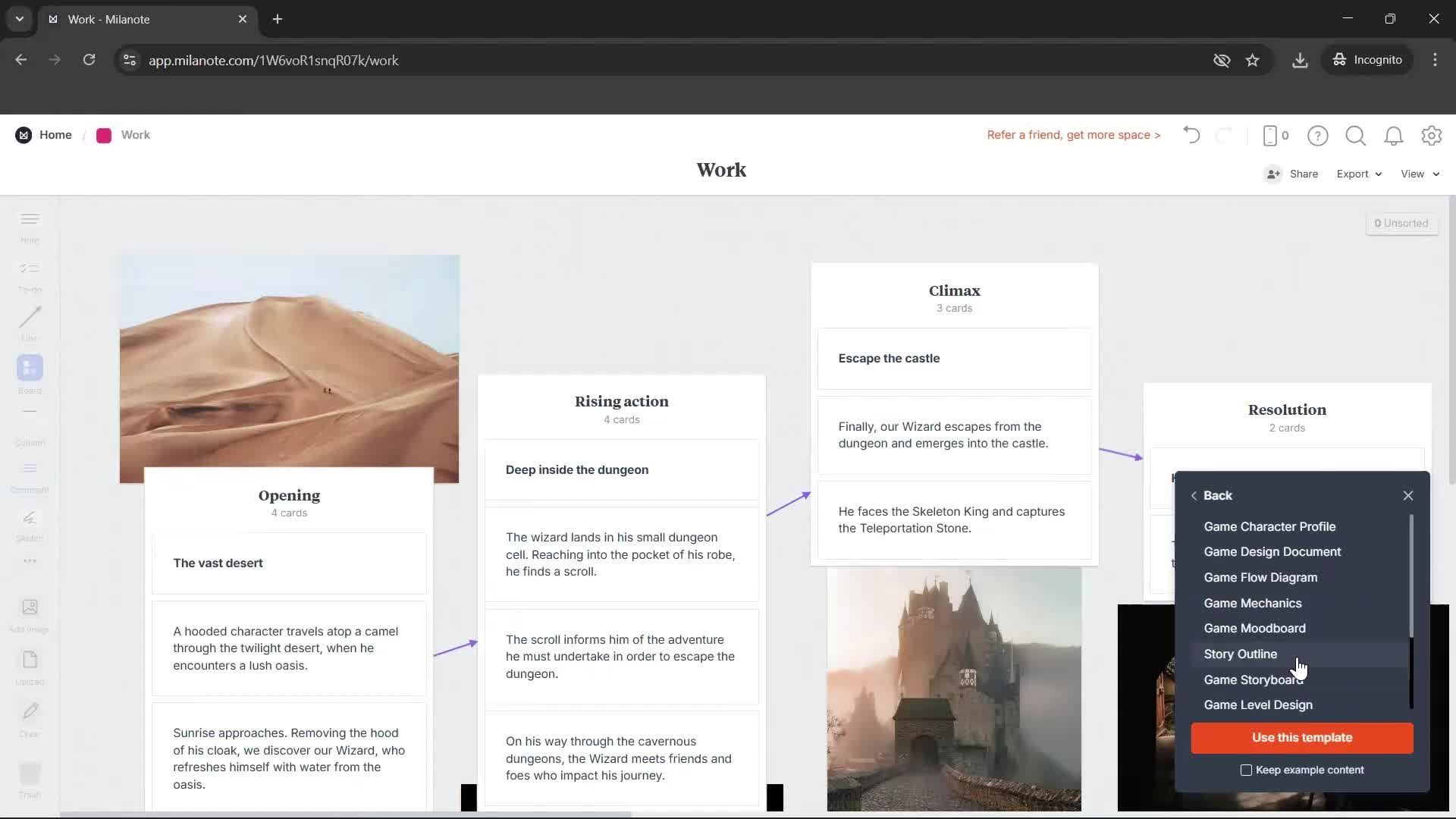Screen dimensions: 1456x819
Task: Click the undo arrow in the top bar
Action: tap(1191, 135)
